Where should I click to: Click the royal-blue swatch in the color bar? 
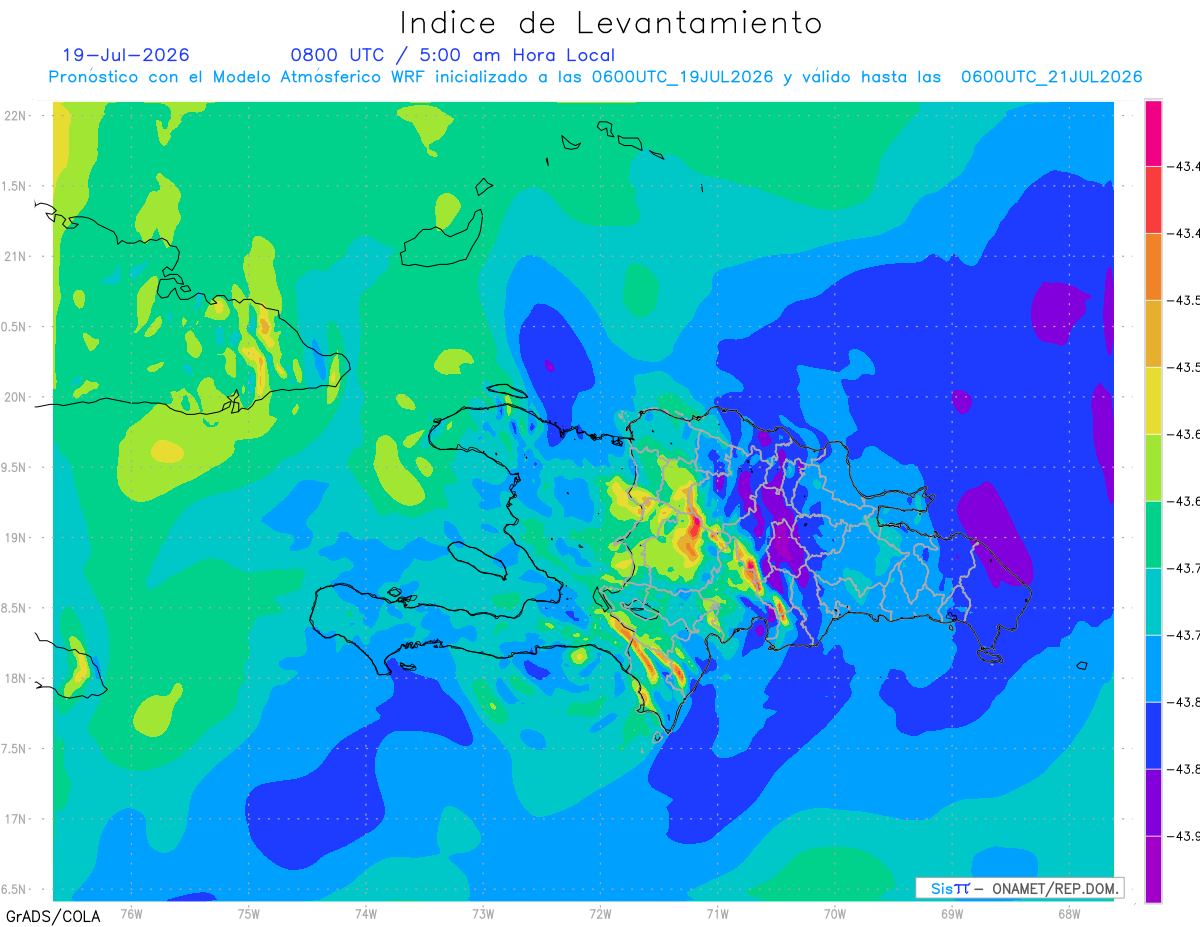tap(1153, 736)
